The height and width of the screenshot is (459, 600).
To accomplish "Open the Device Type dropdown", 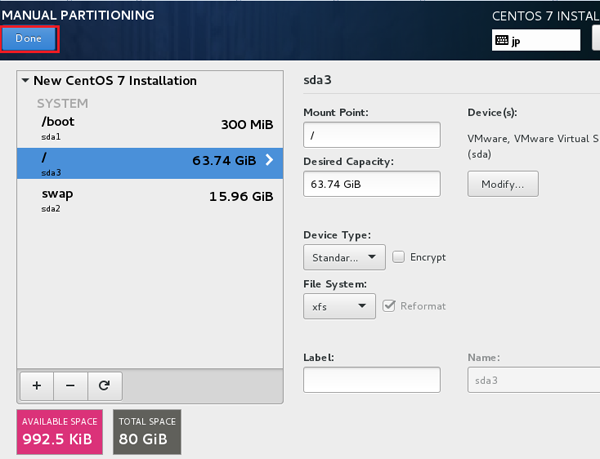I will [344, 257].
